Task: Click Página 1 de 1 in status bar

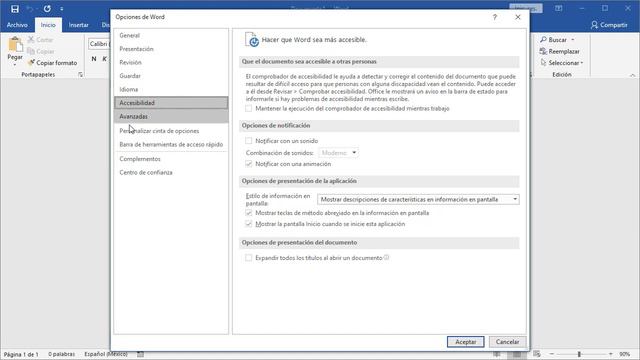Action: (21, 354)
